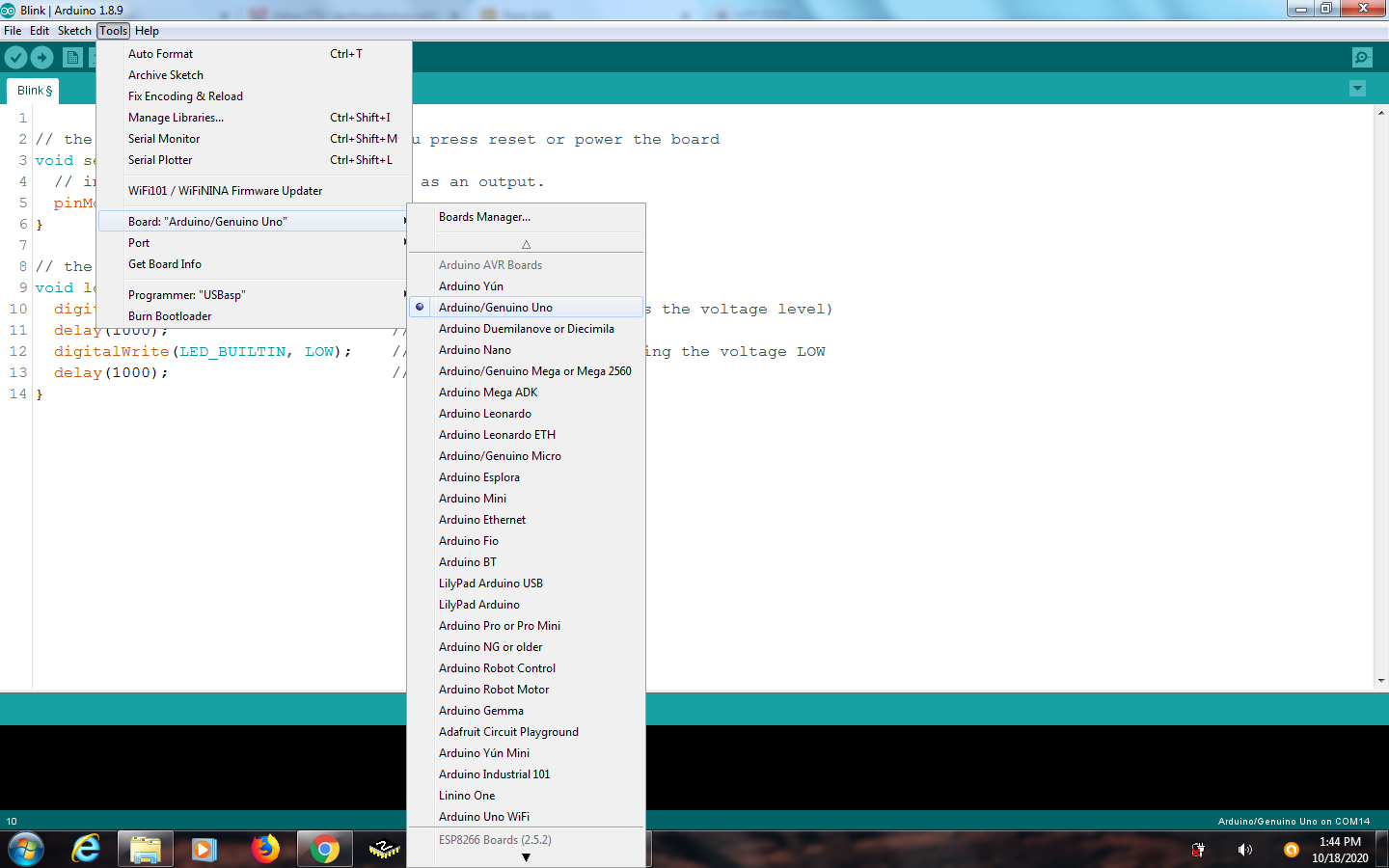1389x868 pixels.
Task: Choose Auto Format
Action: 255,54
